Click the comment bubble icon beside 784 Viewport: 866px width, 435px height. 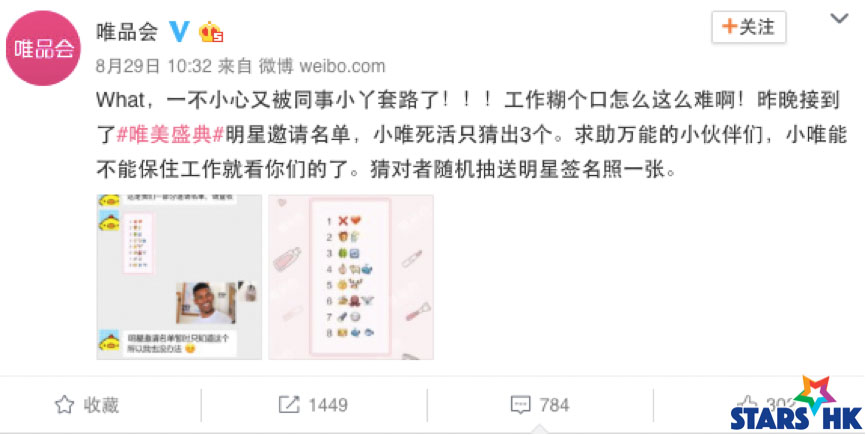pos(521,405)
